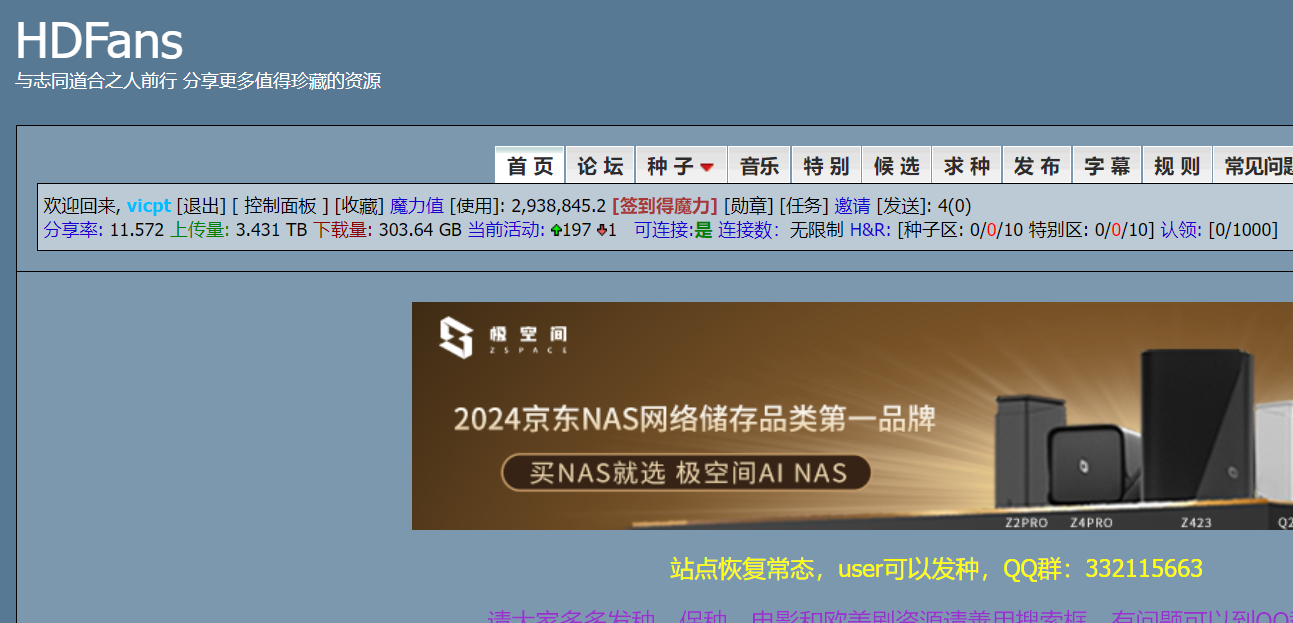Open the 候选 offers tab

coord(896,166)
